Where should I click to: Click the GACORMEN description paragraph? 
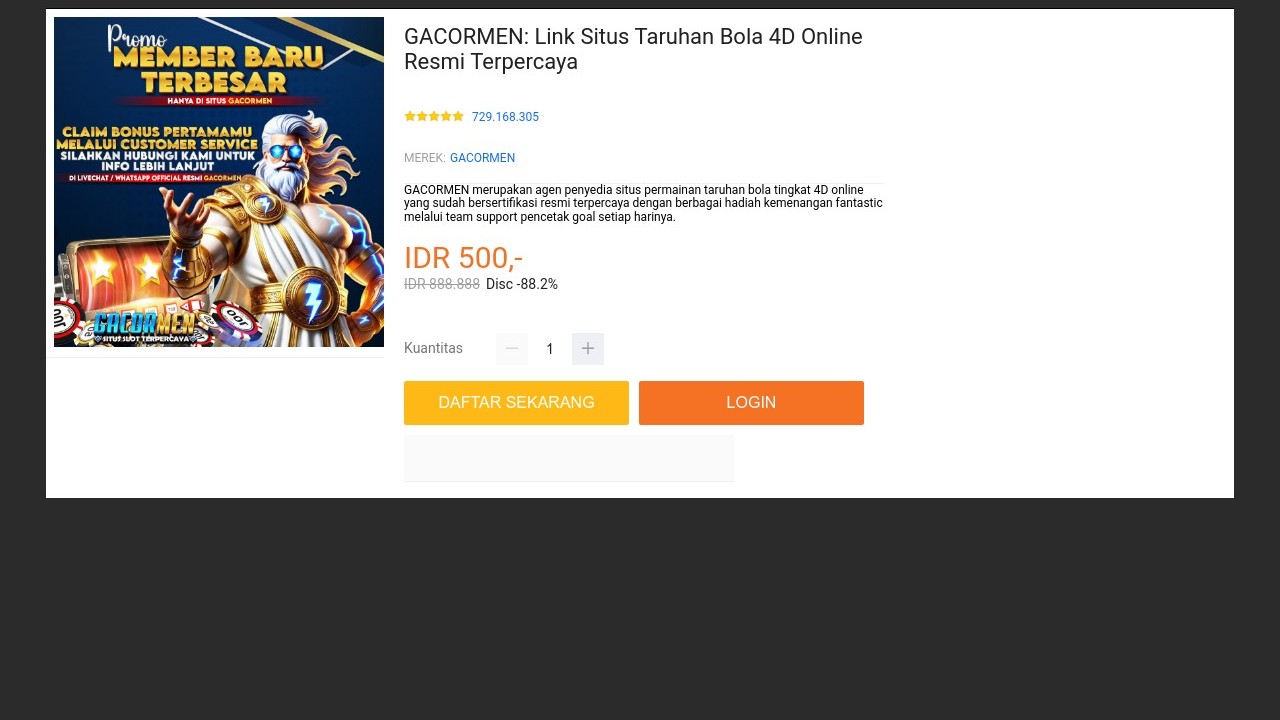[x=643, y=203]
